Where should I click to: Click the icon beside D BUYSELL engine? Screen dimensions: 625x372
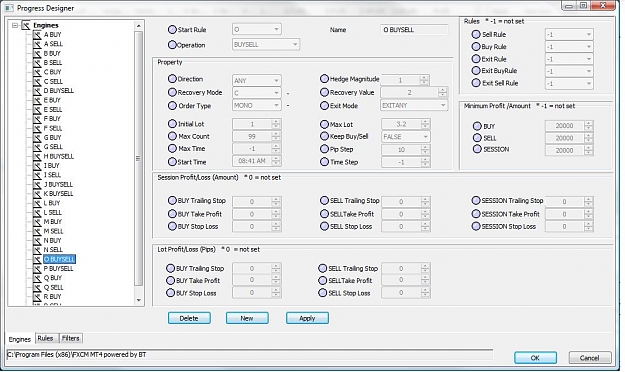(37, 91)
